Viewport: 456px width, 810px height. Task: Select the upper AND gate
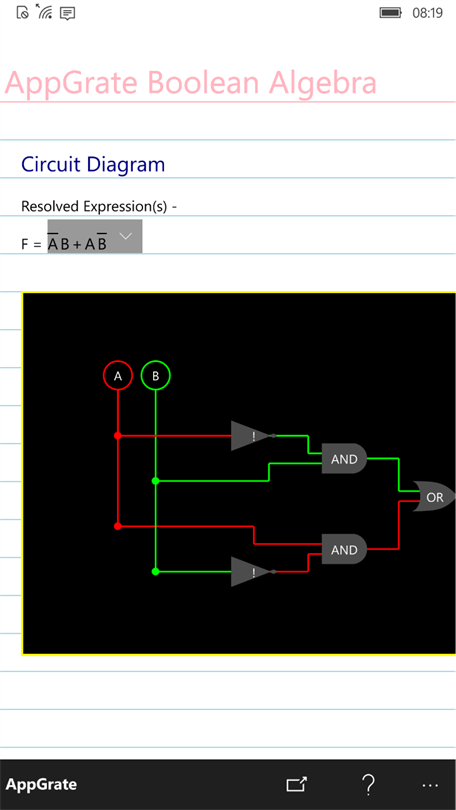click(x=344, y=458)
